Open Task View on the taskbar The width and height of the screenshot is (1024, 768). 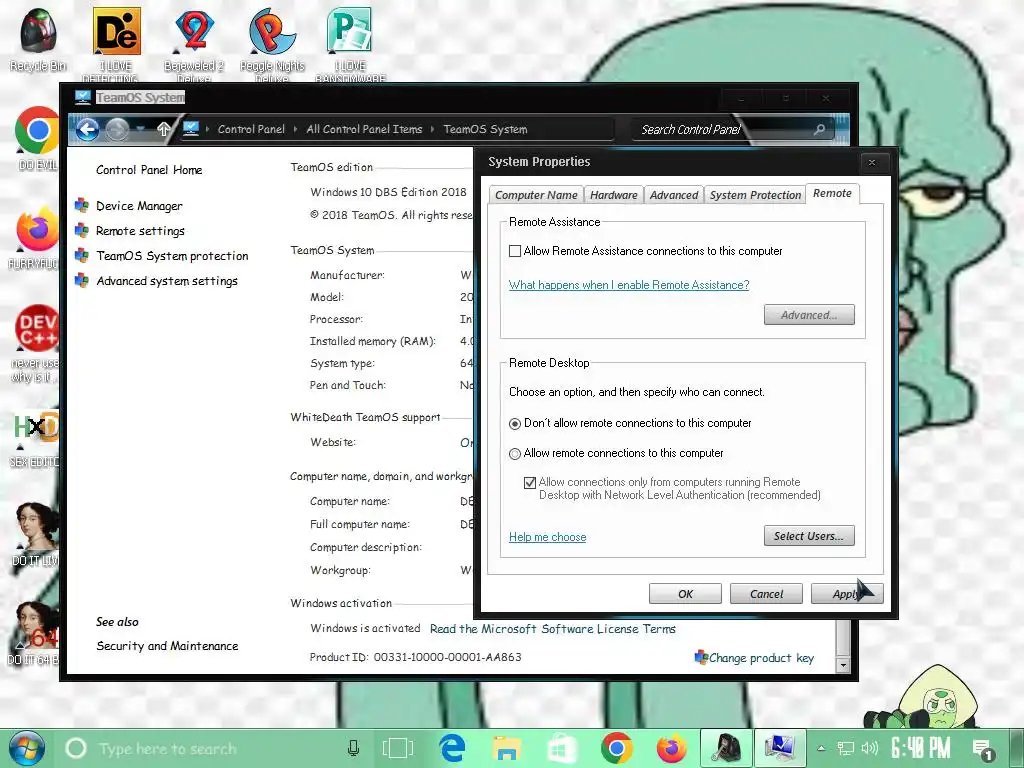tap(398, 748)
